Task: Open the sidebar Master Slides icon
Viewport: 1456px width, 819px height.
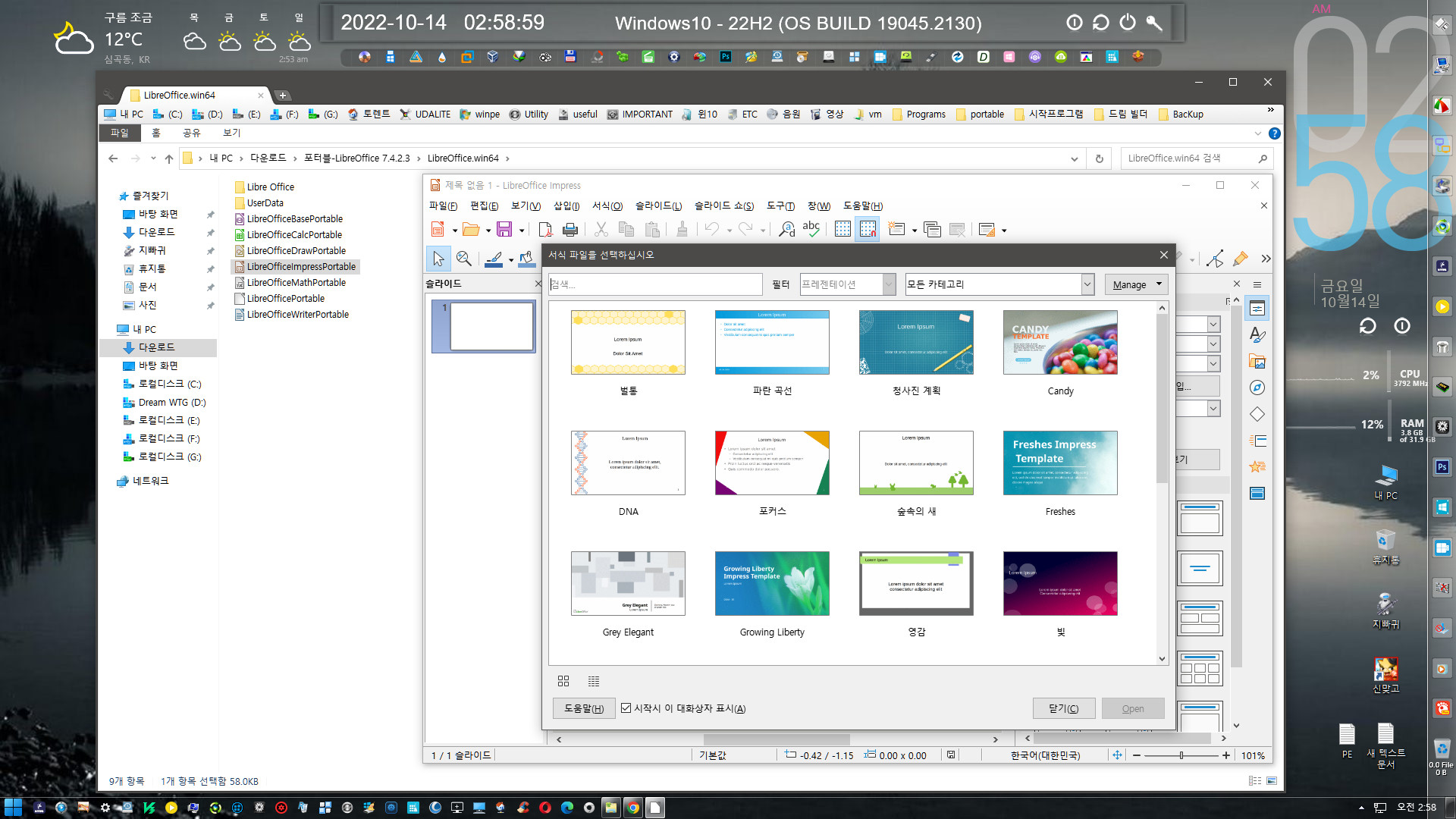Action: [1257, 494]
